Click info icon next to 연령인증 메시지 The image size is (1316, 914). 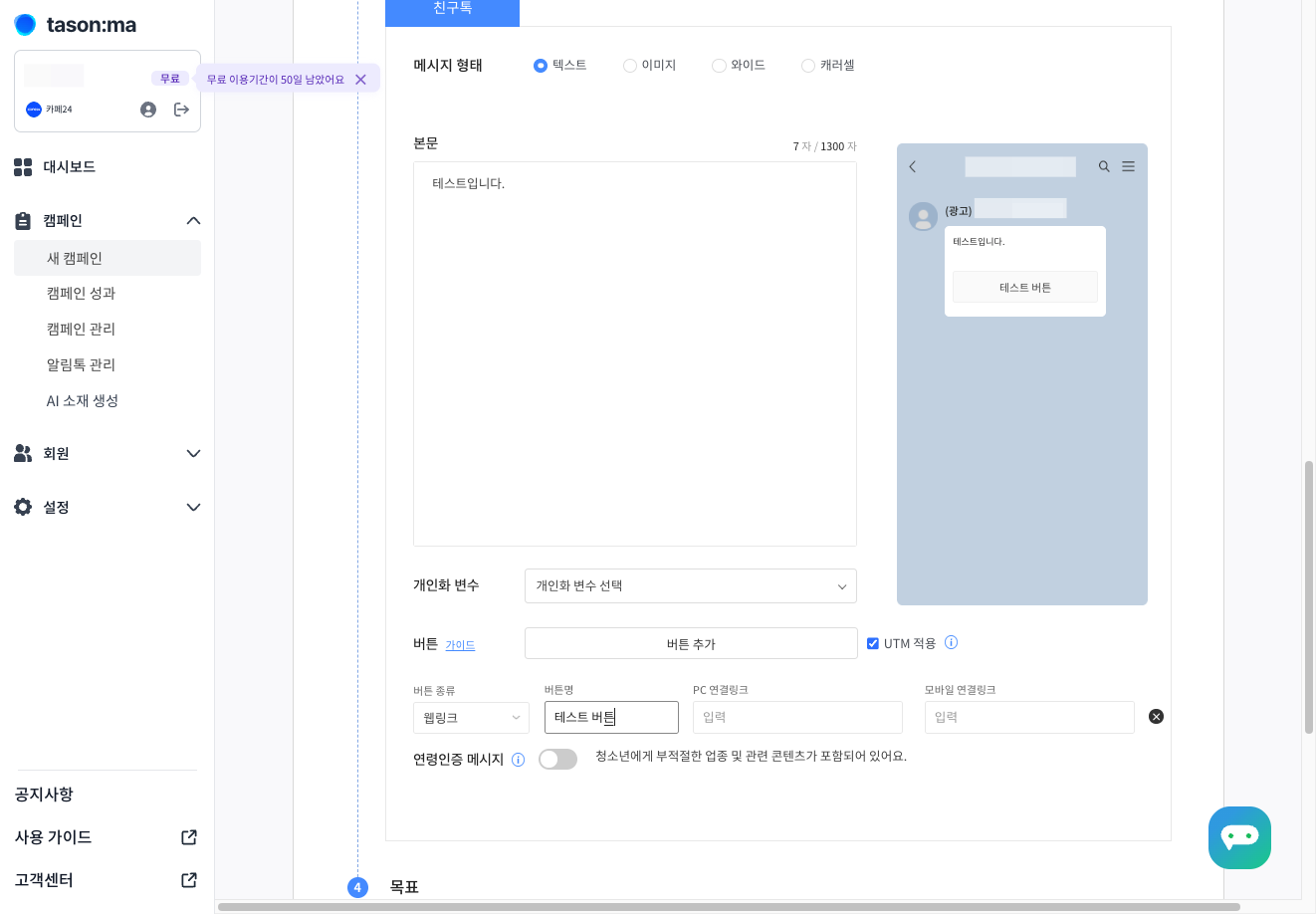coord(518,760)
